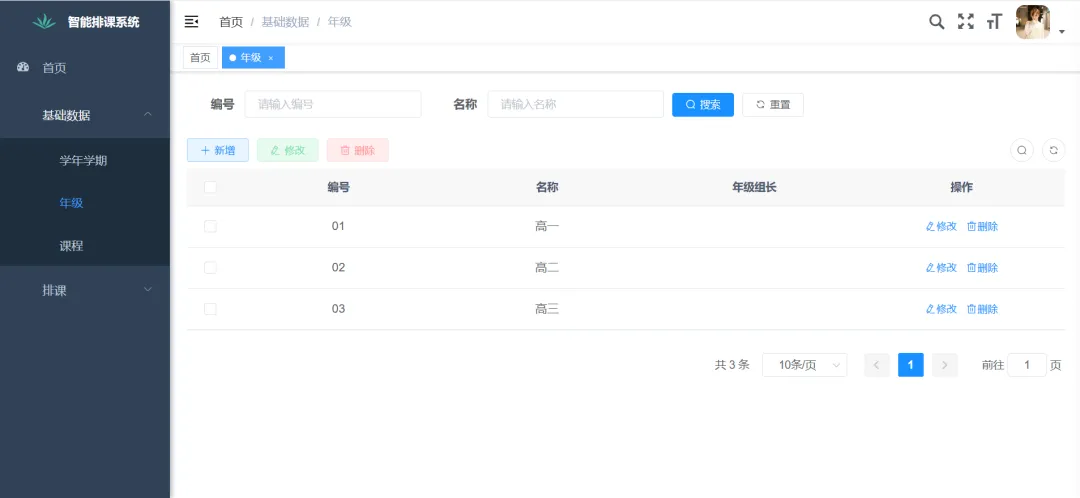
Task: Open the font size setting icon
Action: click(x=994, y=22)
